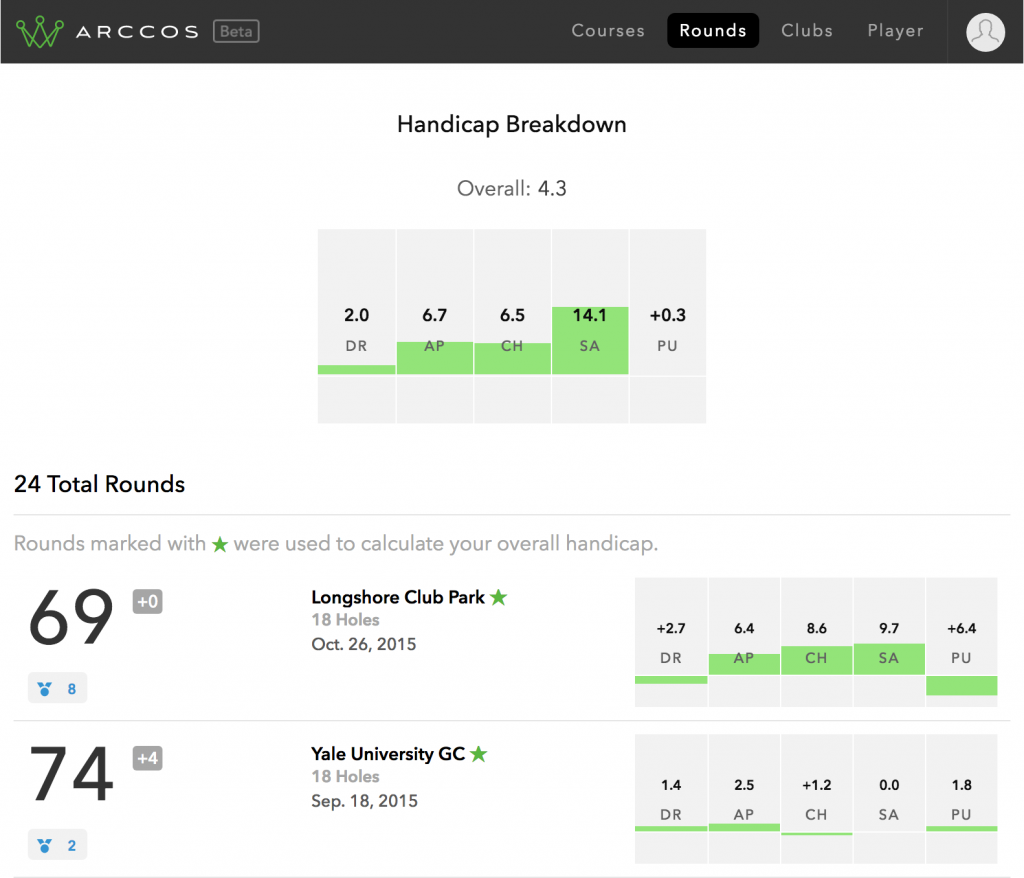Select the Rounds tab

click(x=712, y=31)
